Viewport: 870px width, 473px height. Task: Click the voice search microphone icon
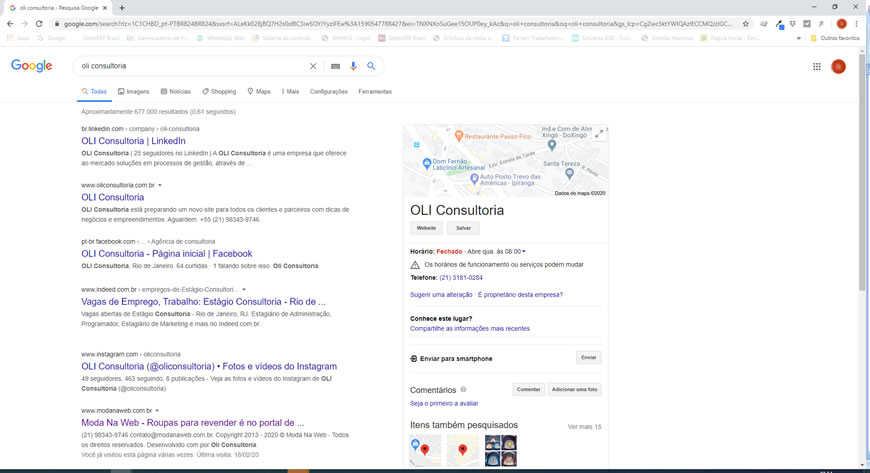tap(353, 66)
